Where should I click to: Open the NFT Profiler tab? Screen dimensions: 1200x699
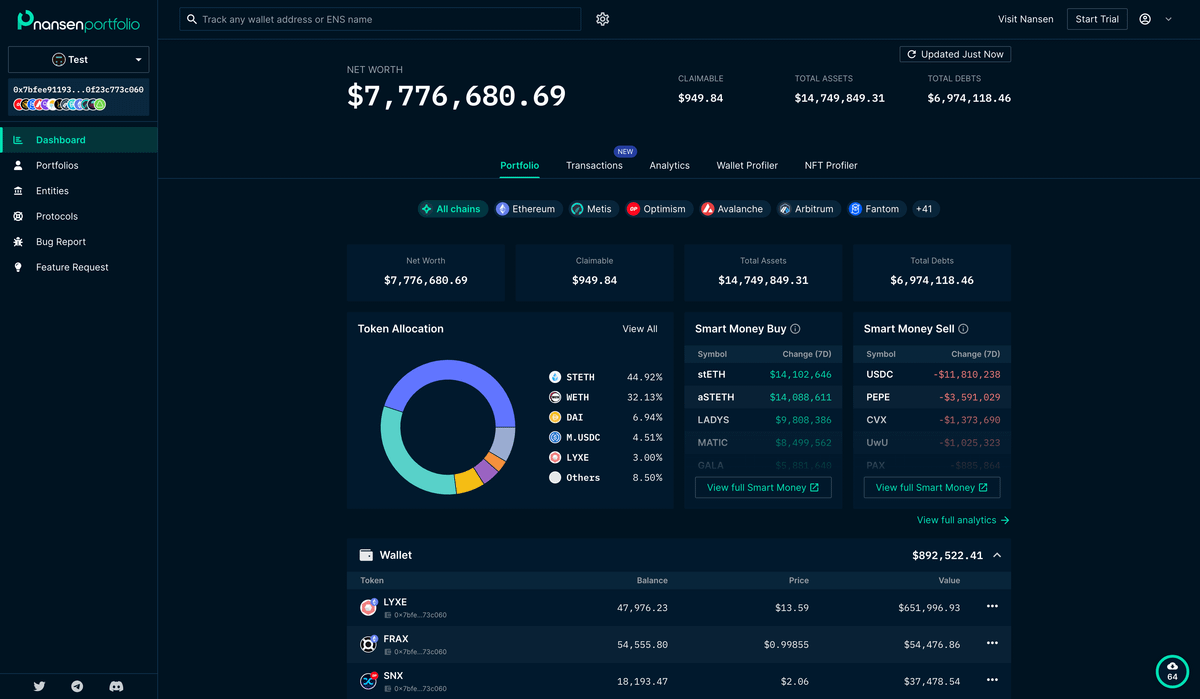830,165
